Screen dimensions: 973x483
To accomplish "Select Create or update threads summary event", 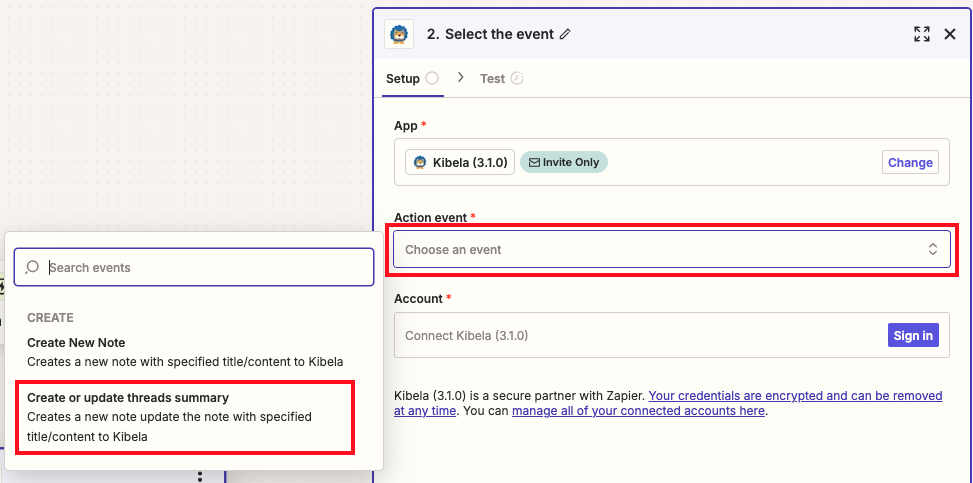I will coord(185,417).
